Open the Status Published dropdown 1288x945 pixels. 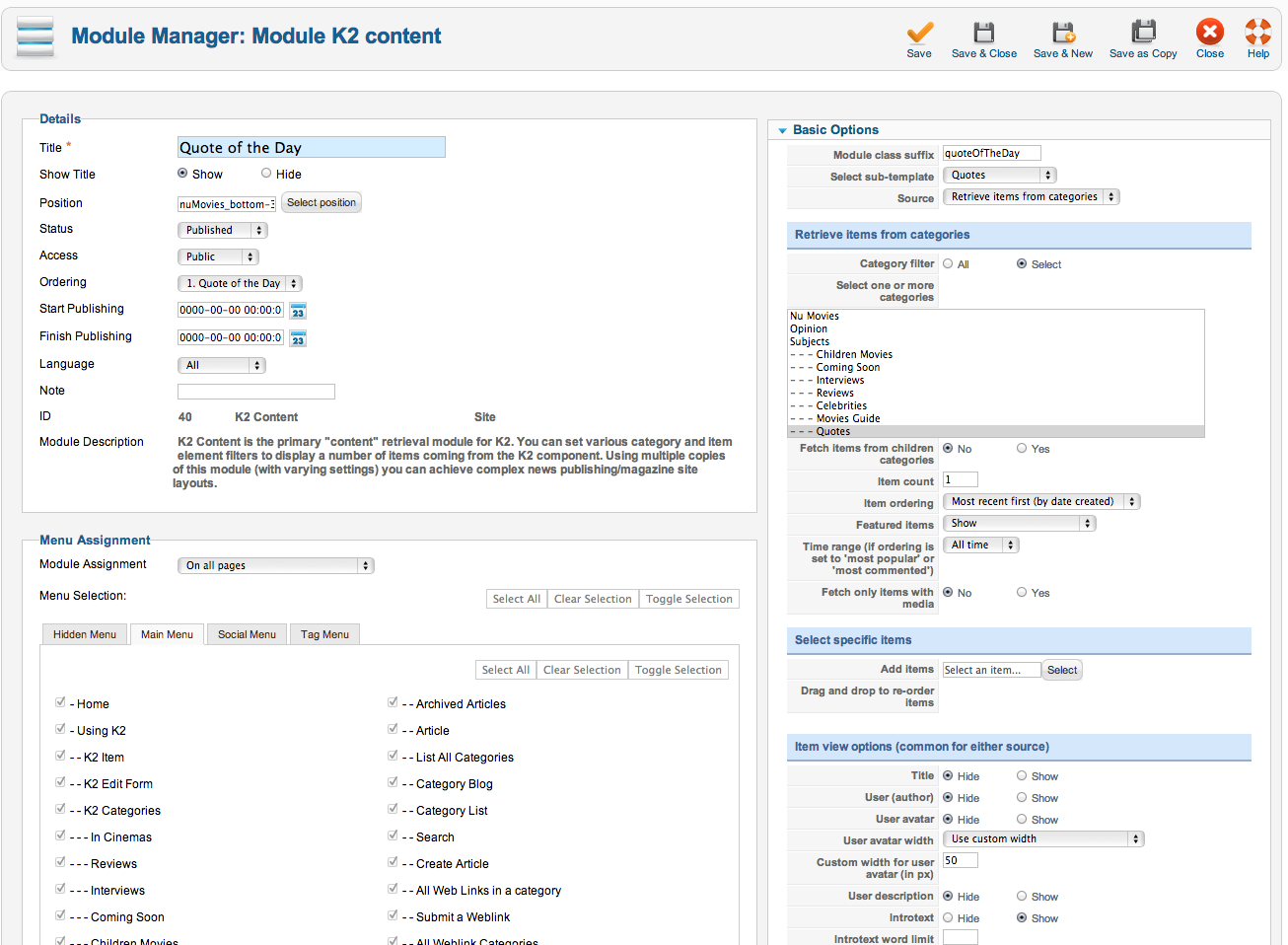pos(223,230)
